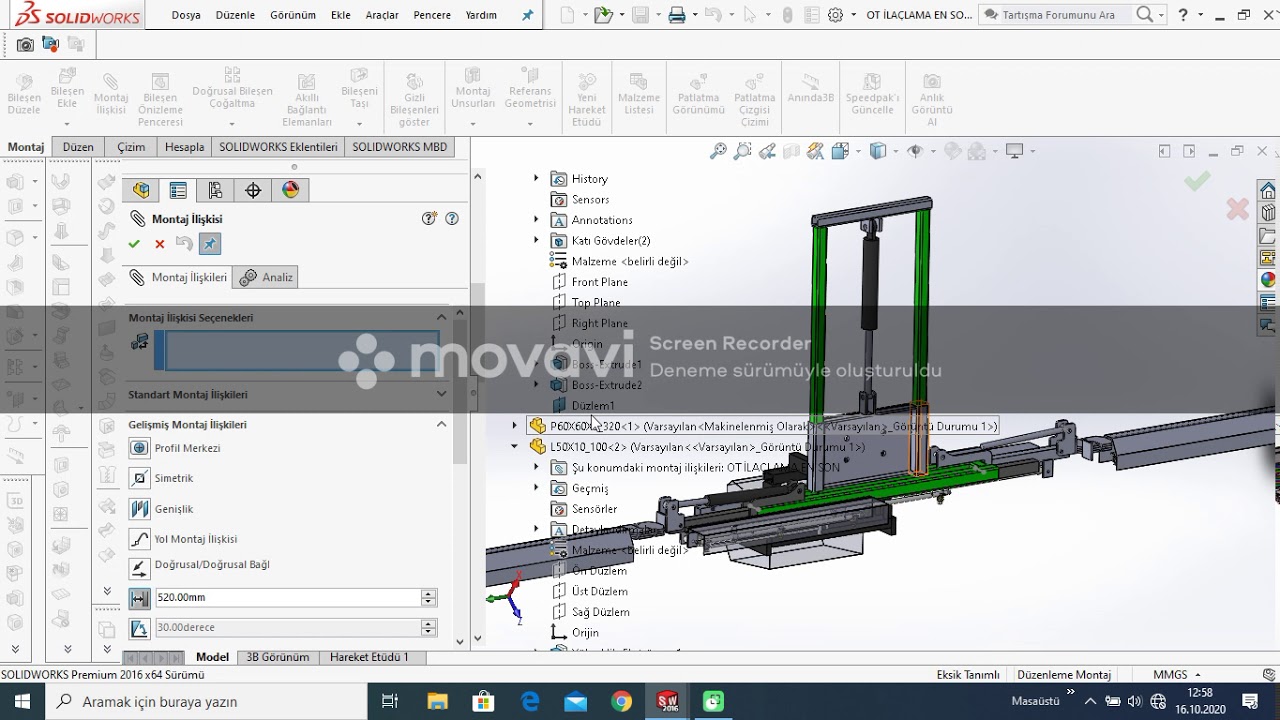
Task: Expand the History tree node
Action: pyautogui.click(x=536, y=178)
